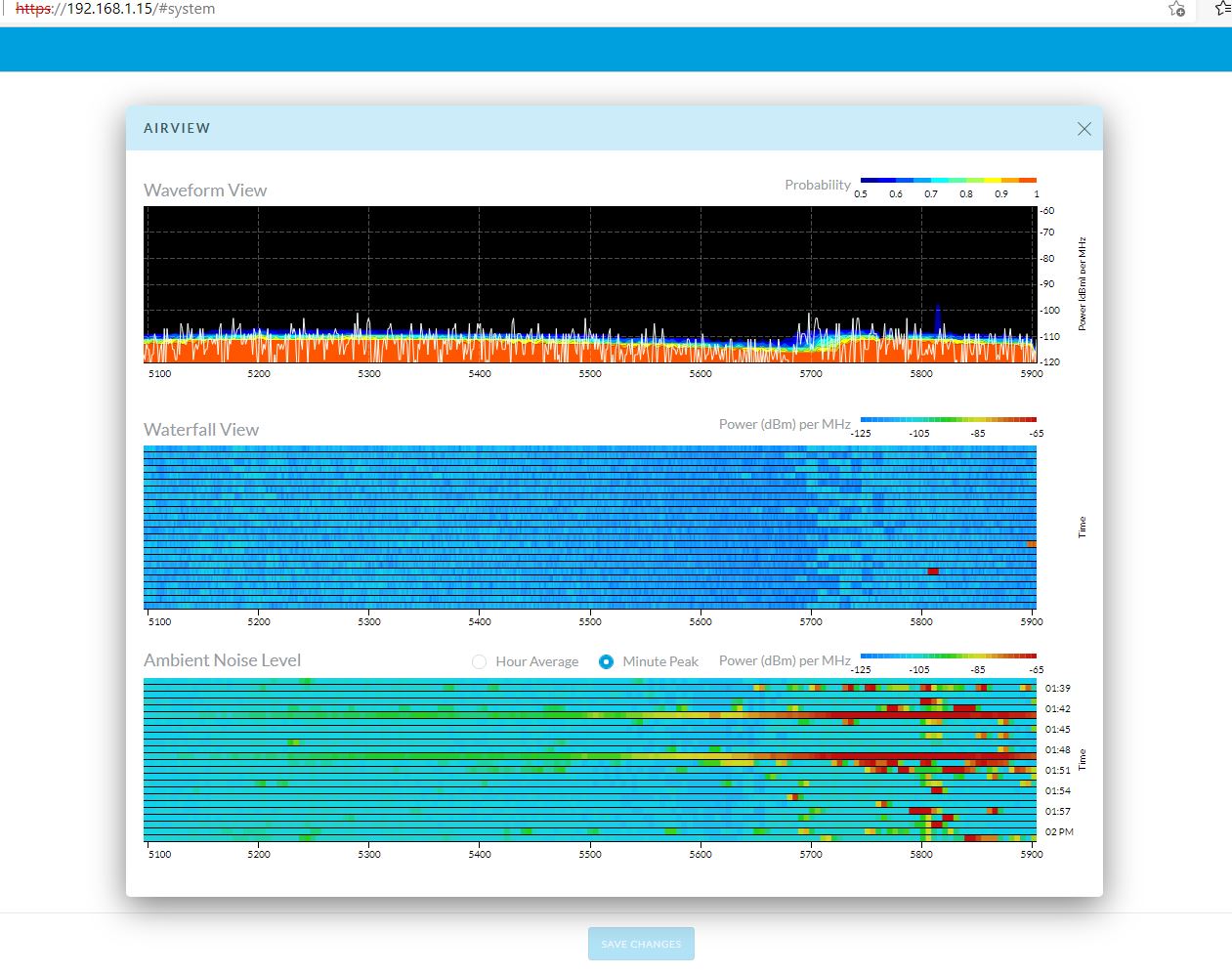The image size is (1232, 974).
Task: Click the red spot in Waterfall View
Action: 933,572
